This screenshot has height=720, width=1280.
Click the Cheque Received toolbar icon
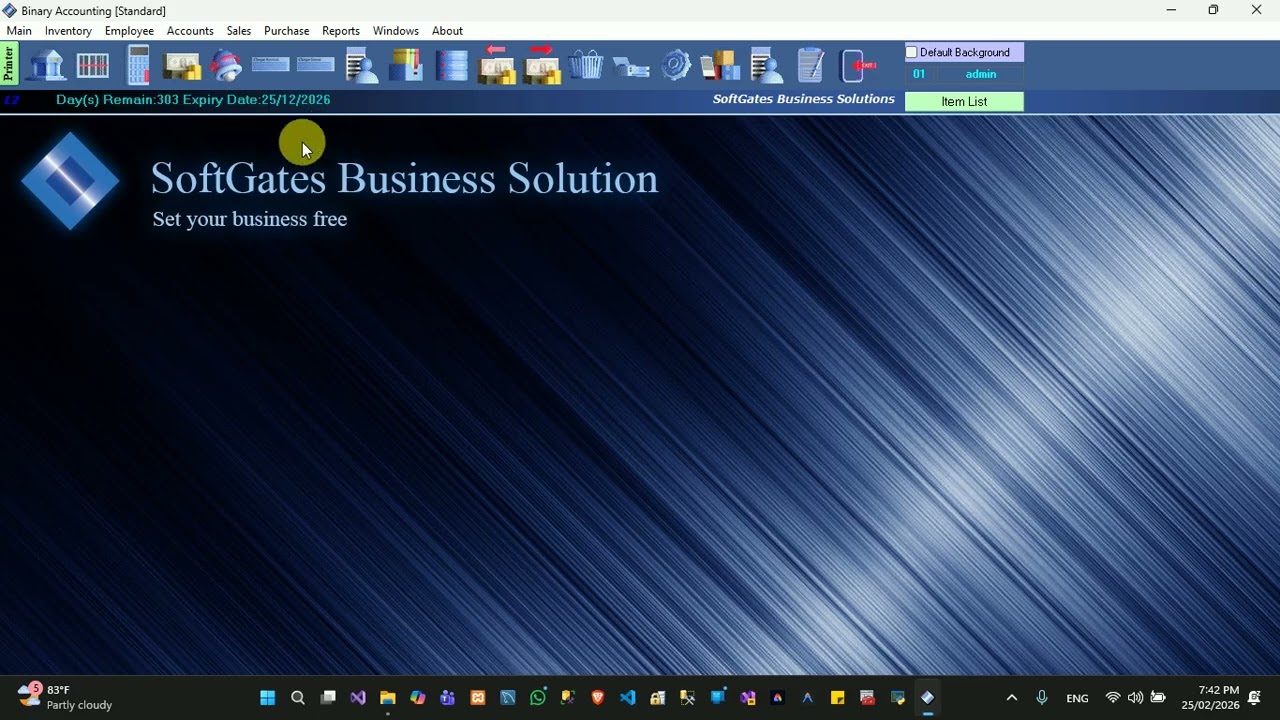pyautogui.click(x=270, y=65)
